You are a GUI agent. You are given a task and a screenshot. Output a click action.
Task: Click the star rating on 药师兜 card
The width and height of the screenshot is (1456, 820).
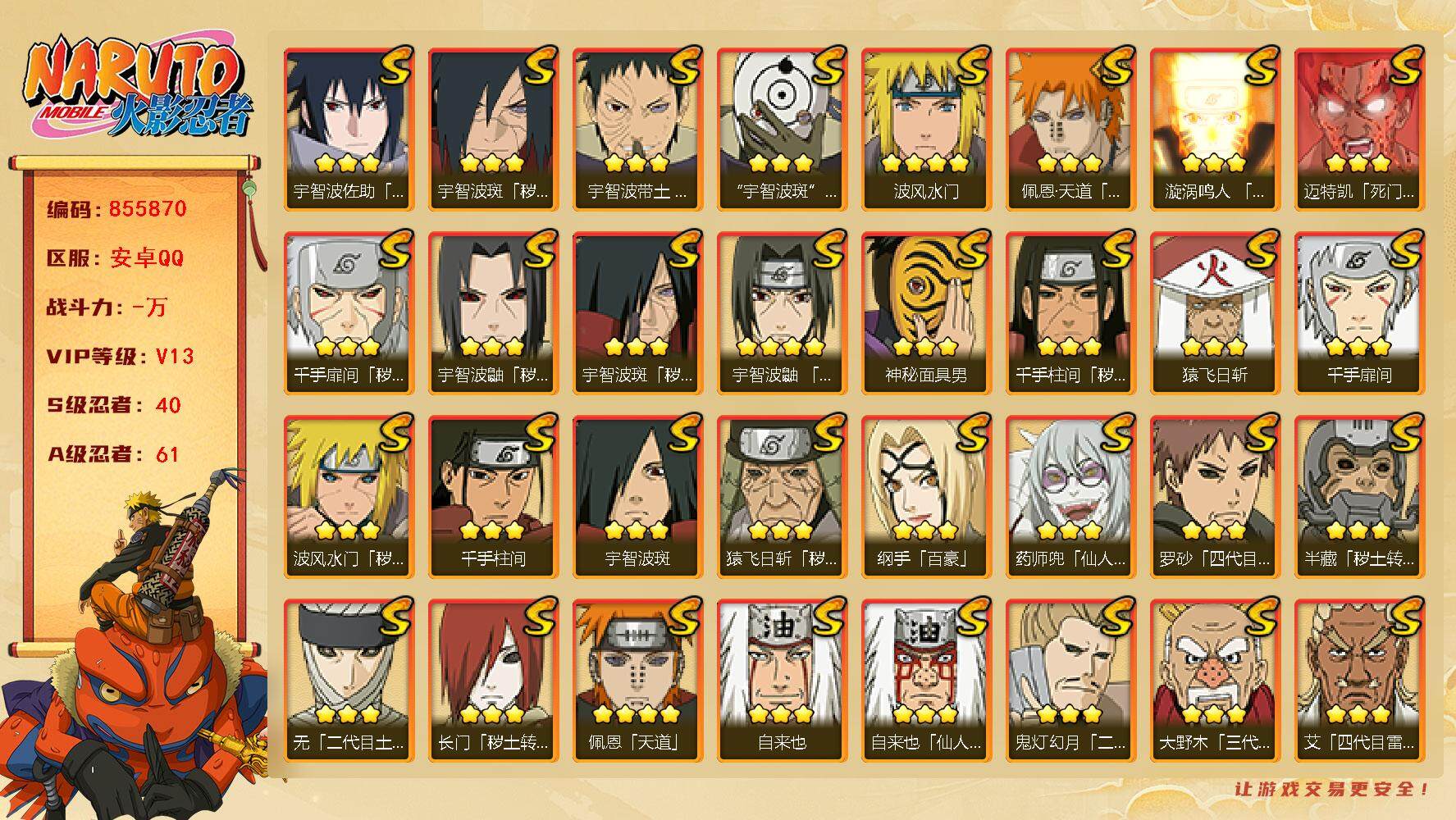[x=1070, y=530]
